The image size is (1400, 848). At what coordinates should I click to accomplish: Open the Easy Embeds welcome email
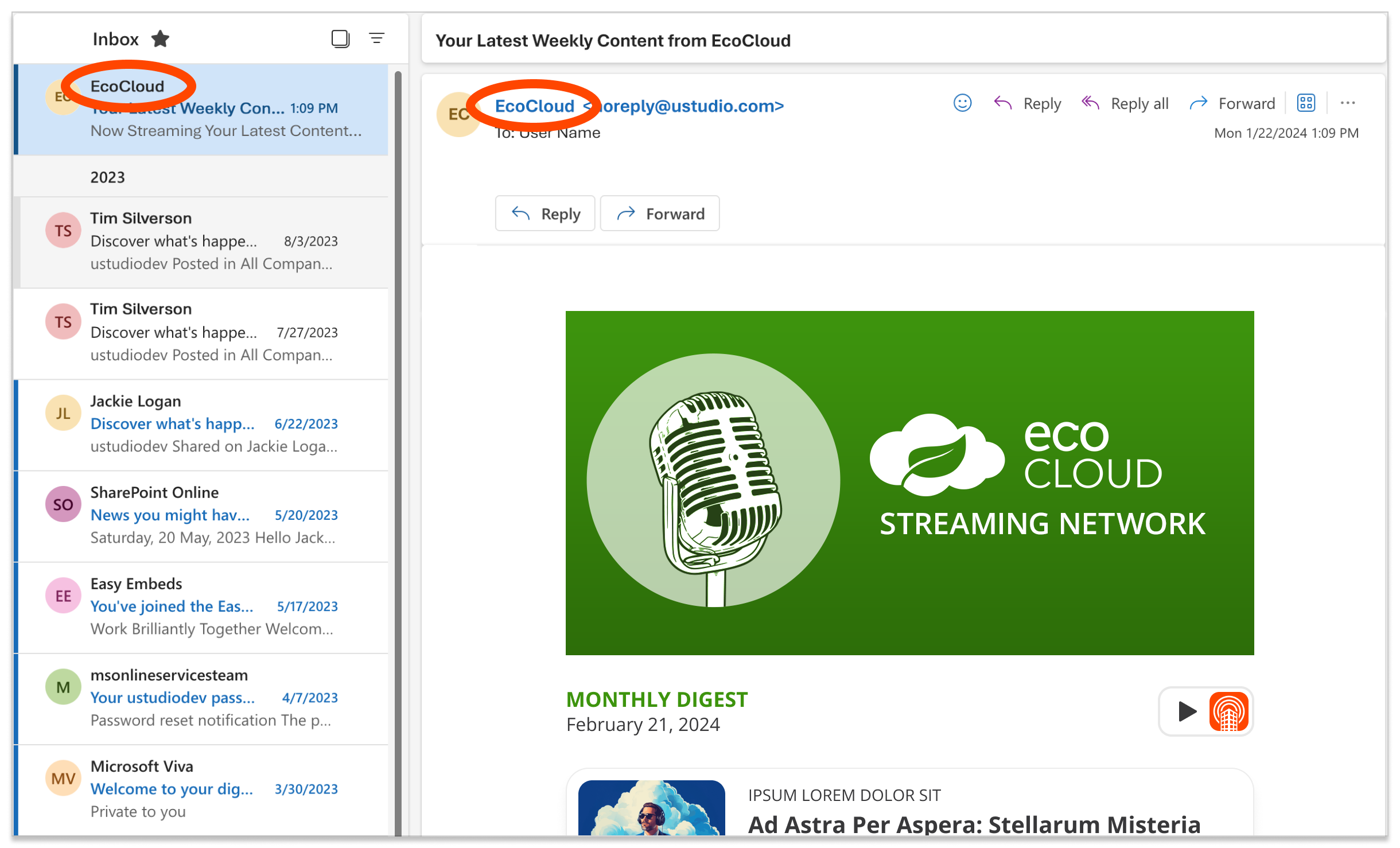(x=201, y=606)
